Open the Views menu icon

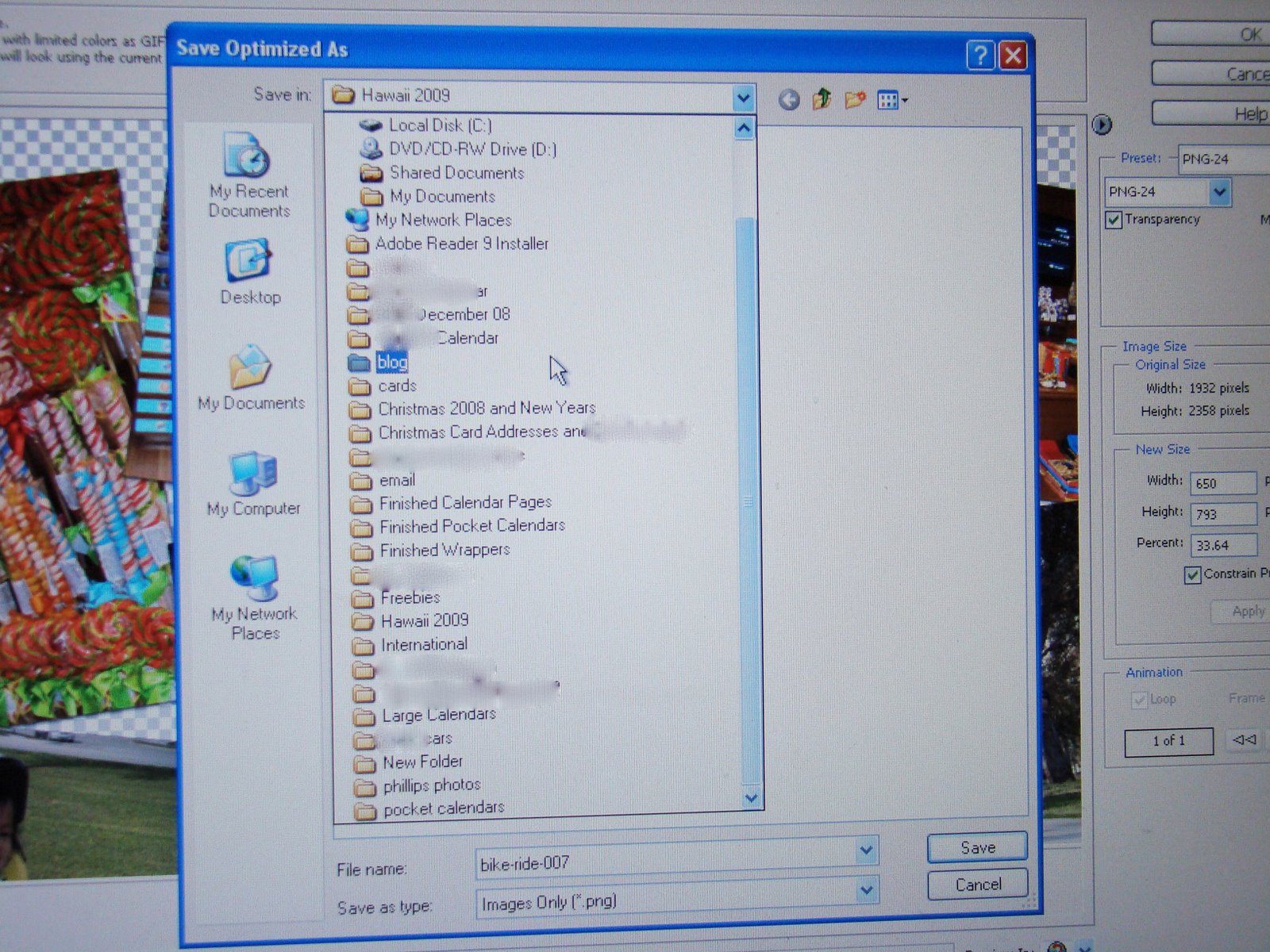(x=892, y=101)
